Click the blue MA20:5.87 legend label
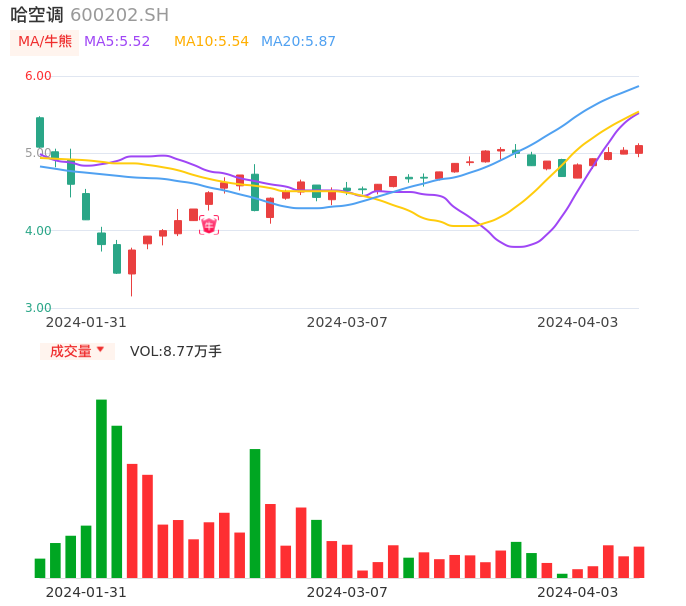This screenshot has height=606, width=686. click(x=298, y=41)
